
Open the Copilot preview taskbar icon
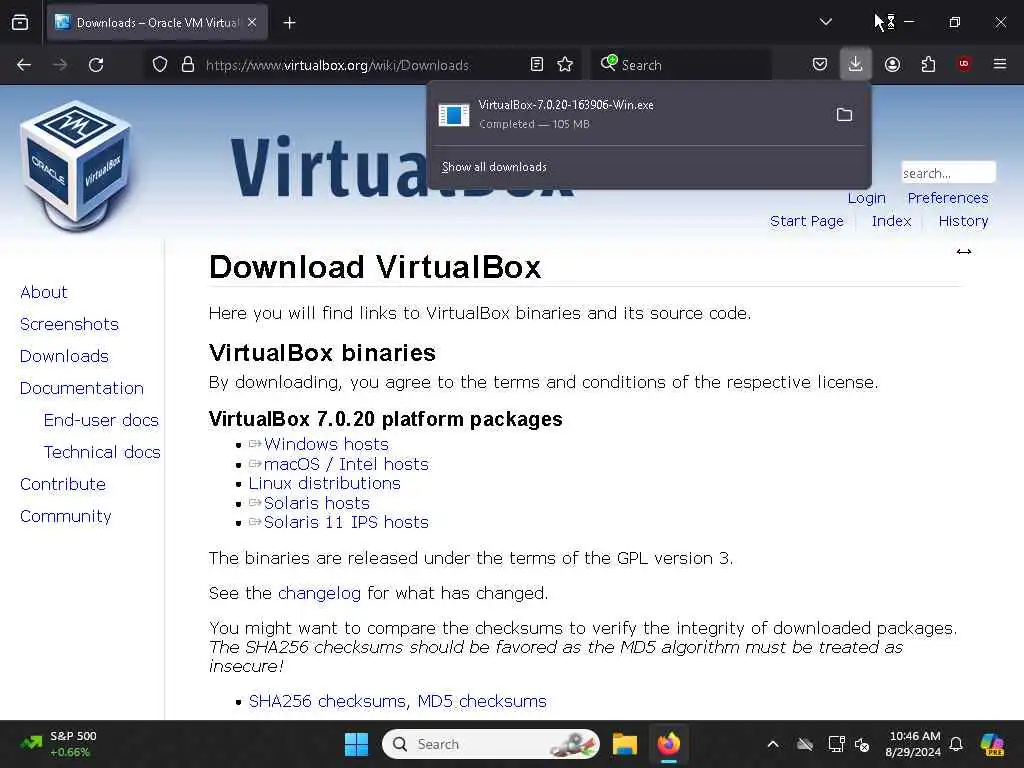[993, 744]
